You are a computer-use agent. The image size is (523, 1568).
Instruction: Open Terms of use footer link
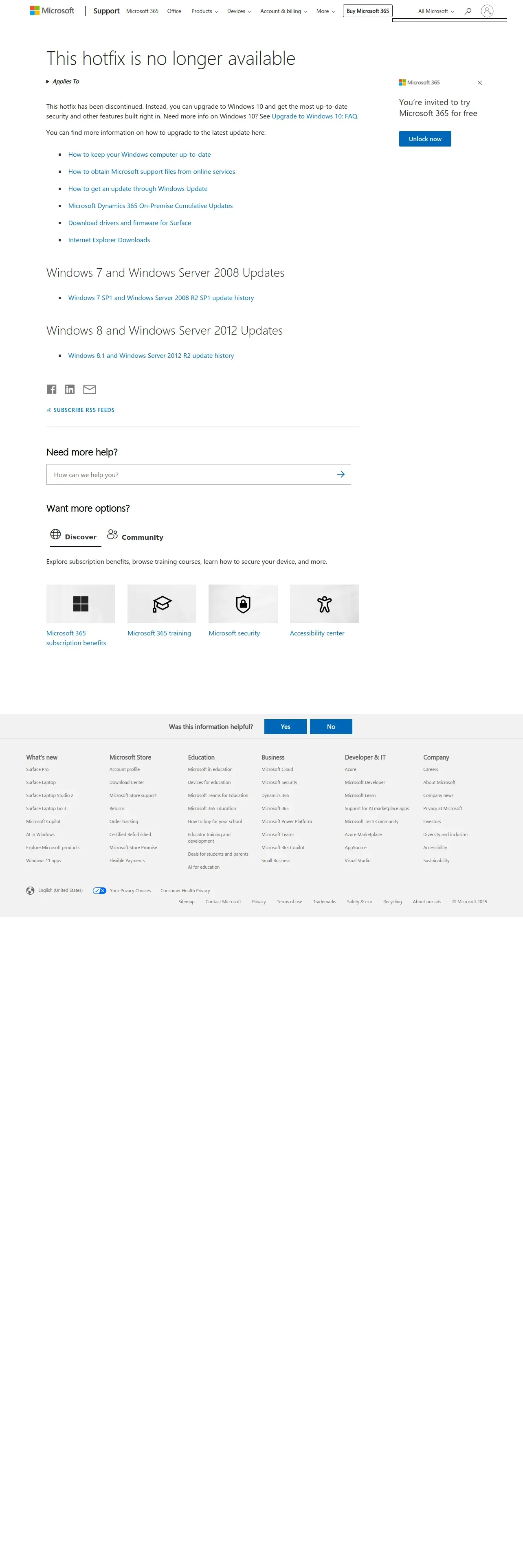pos(289,902)
